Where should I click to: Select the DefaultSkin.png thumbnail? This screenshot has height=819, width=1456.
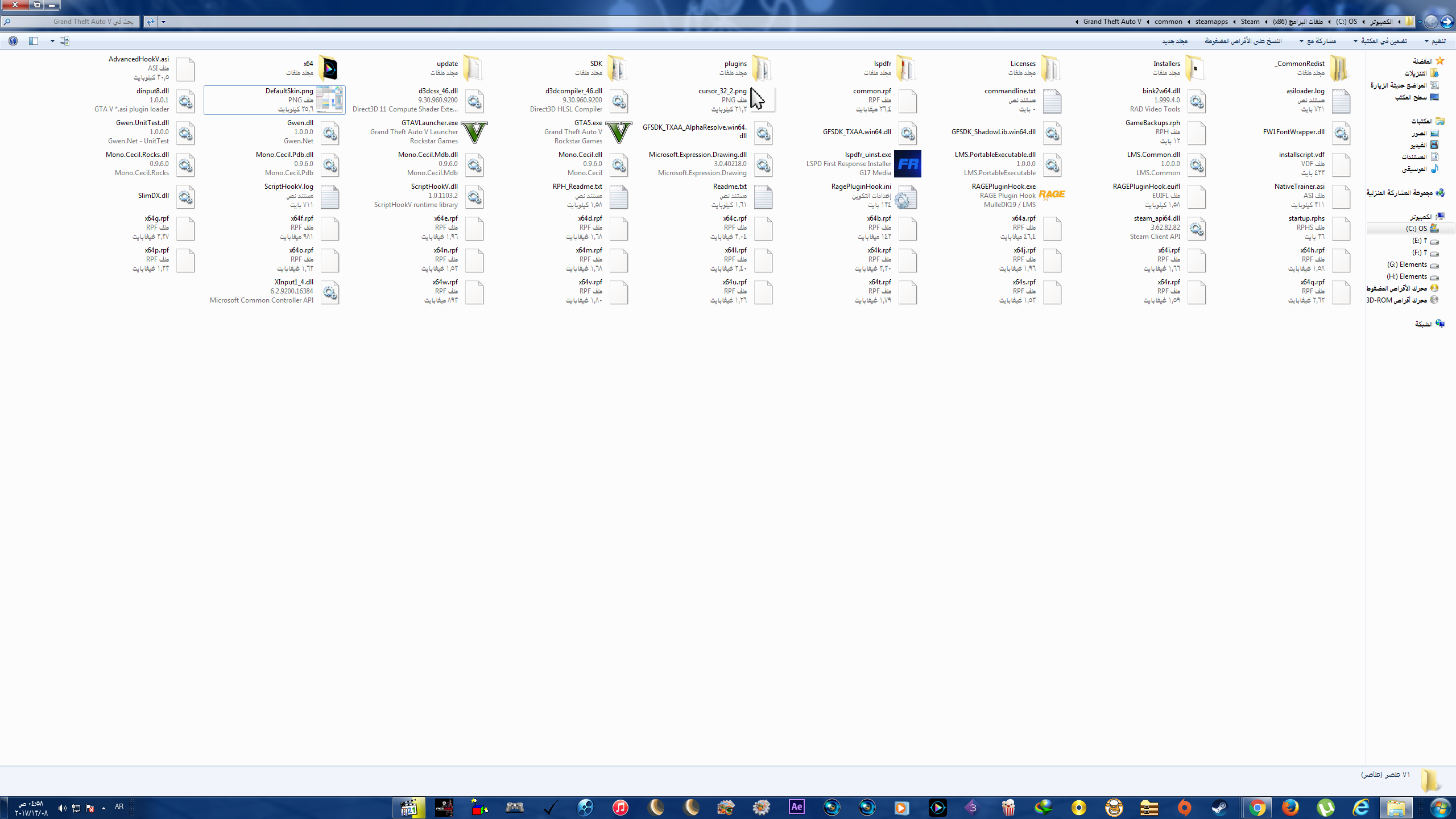pos(329,100)
